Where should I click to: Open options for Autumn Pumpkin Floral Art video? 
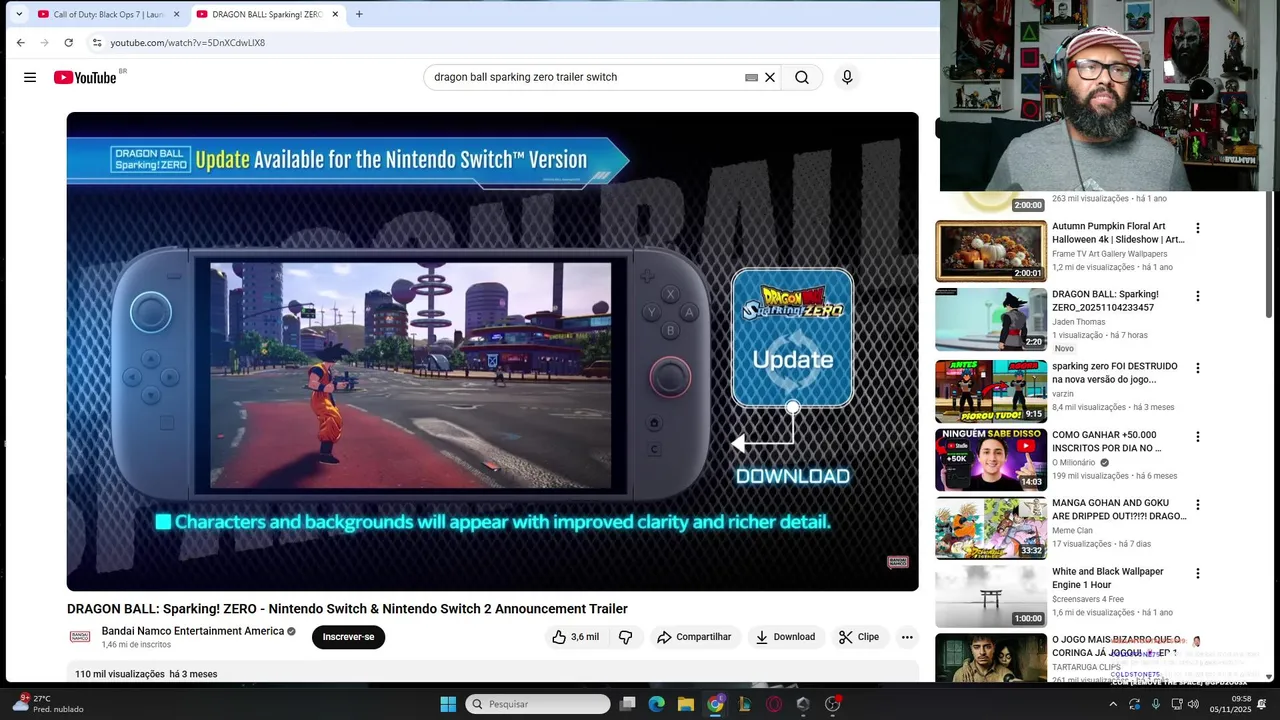click(x=1197, y=228)
